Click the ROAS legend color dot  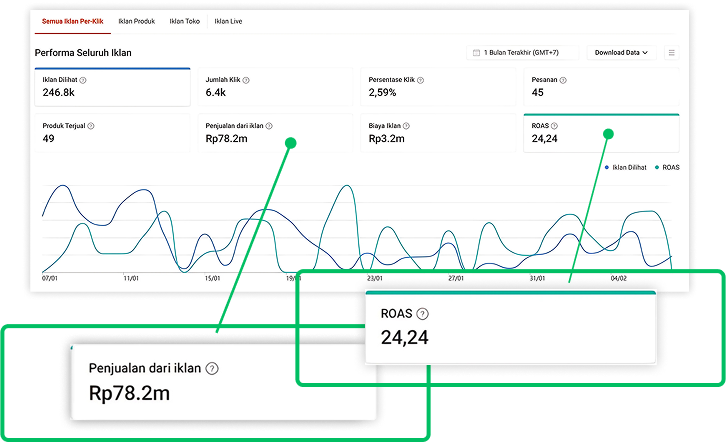pos(657,167)
